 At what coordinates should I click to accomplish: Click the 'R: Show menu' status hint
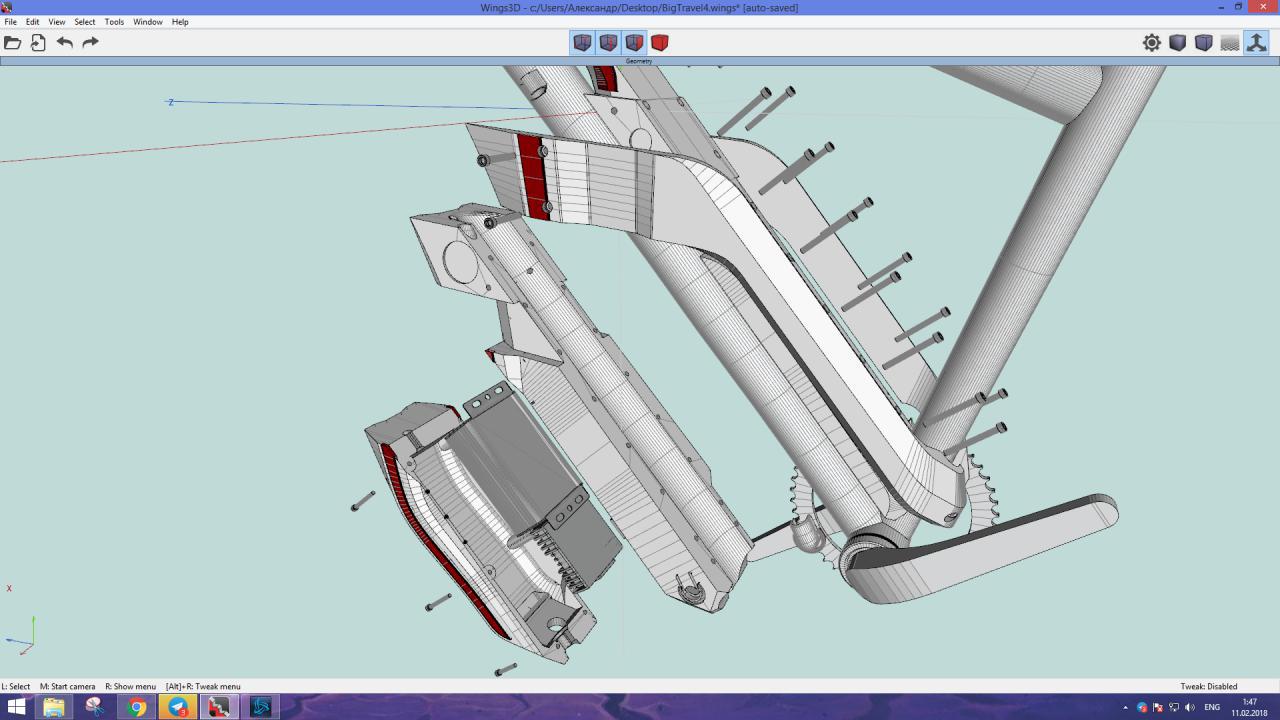coord(130,686)
